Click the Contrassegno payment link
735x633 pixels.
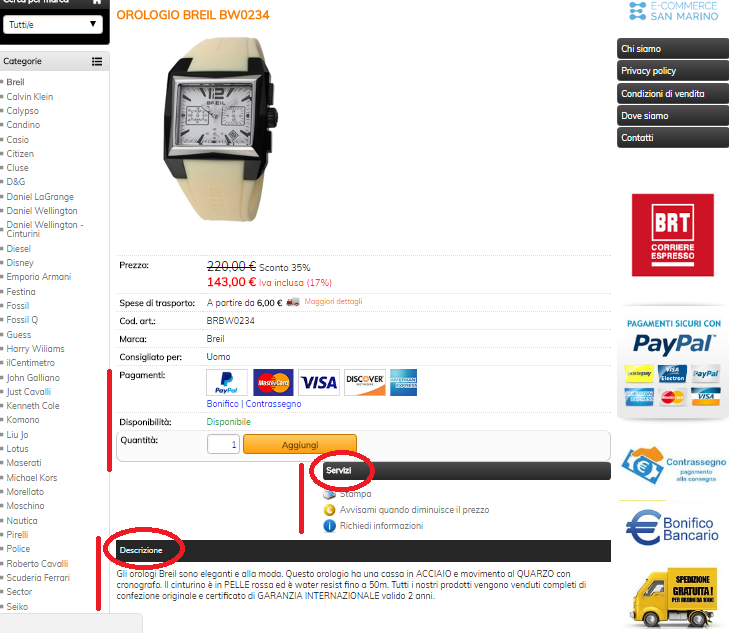(x=273, y=404)
